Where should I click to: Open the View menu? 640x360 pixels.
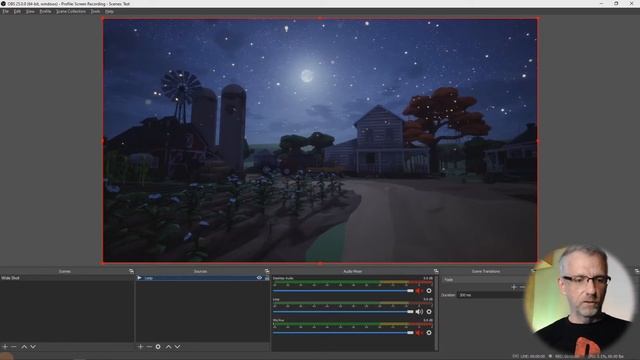30,11
